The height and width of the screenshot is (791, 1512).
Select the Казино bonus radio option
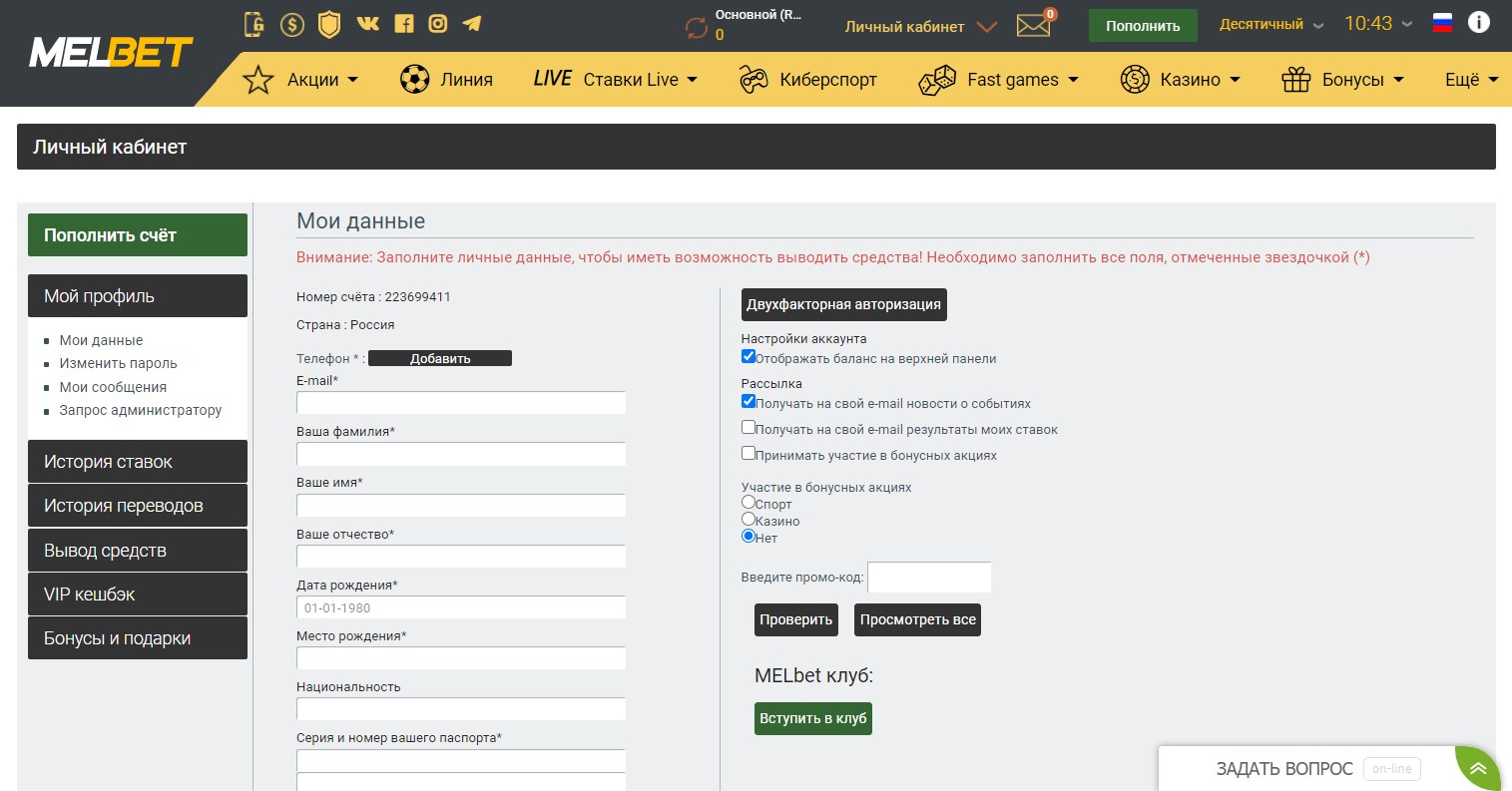point(749,520)
